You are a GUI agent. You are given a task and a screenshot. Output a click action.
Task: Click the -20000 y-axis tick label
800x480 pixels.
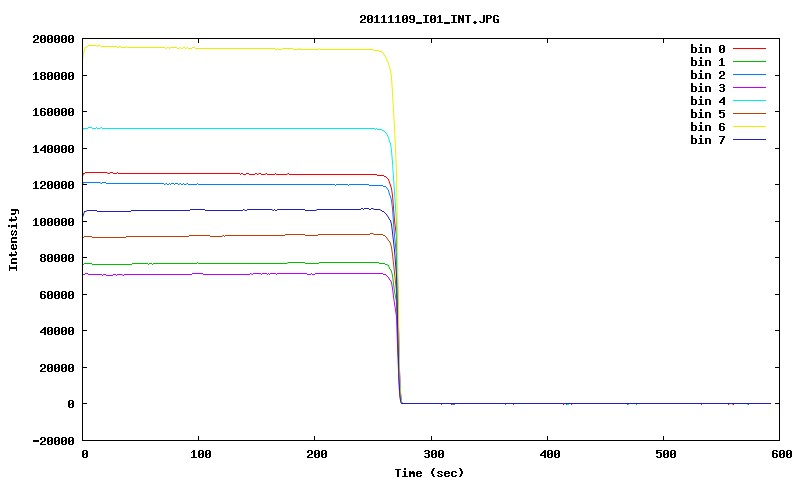click(x=54, y=441)
